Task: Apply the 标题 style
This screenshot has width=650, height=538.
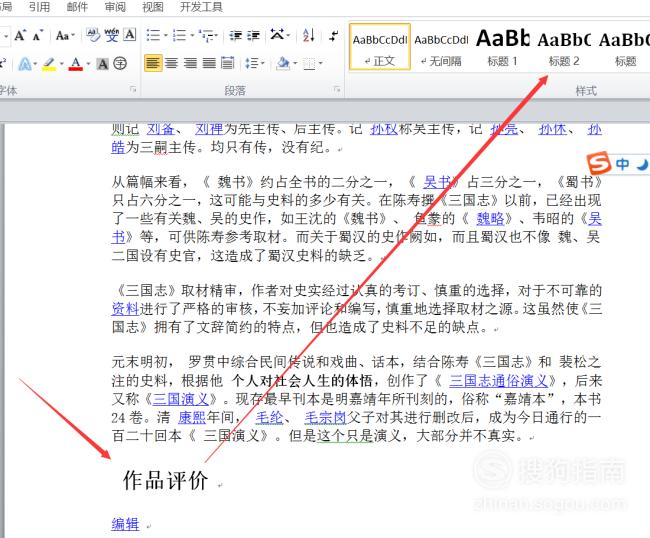Action: (x=625, y=47)
